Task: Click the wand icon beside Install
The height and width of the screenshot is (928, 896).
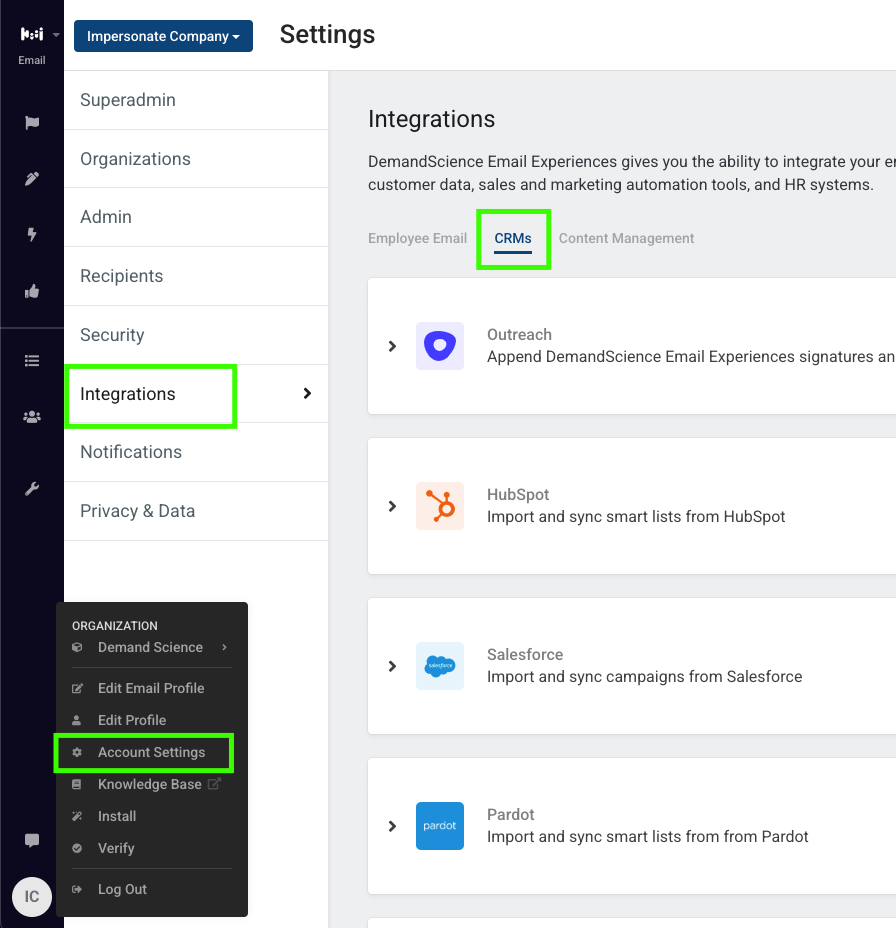Action: point(77,816)
